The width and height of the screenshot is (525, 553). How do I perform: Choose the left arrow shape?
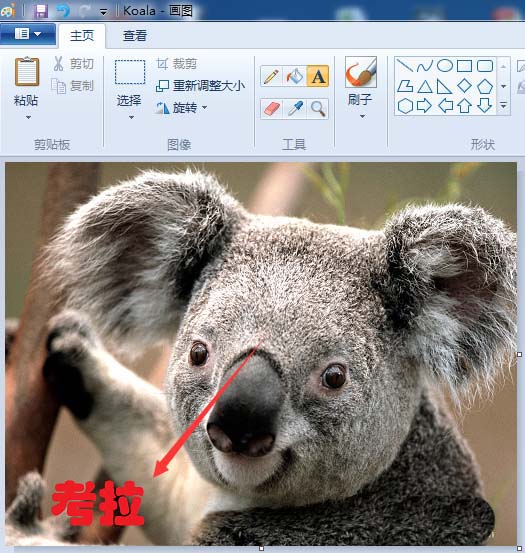[445, 106]
